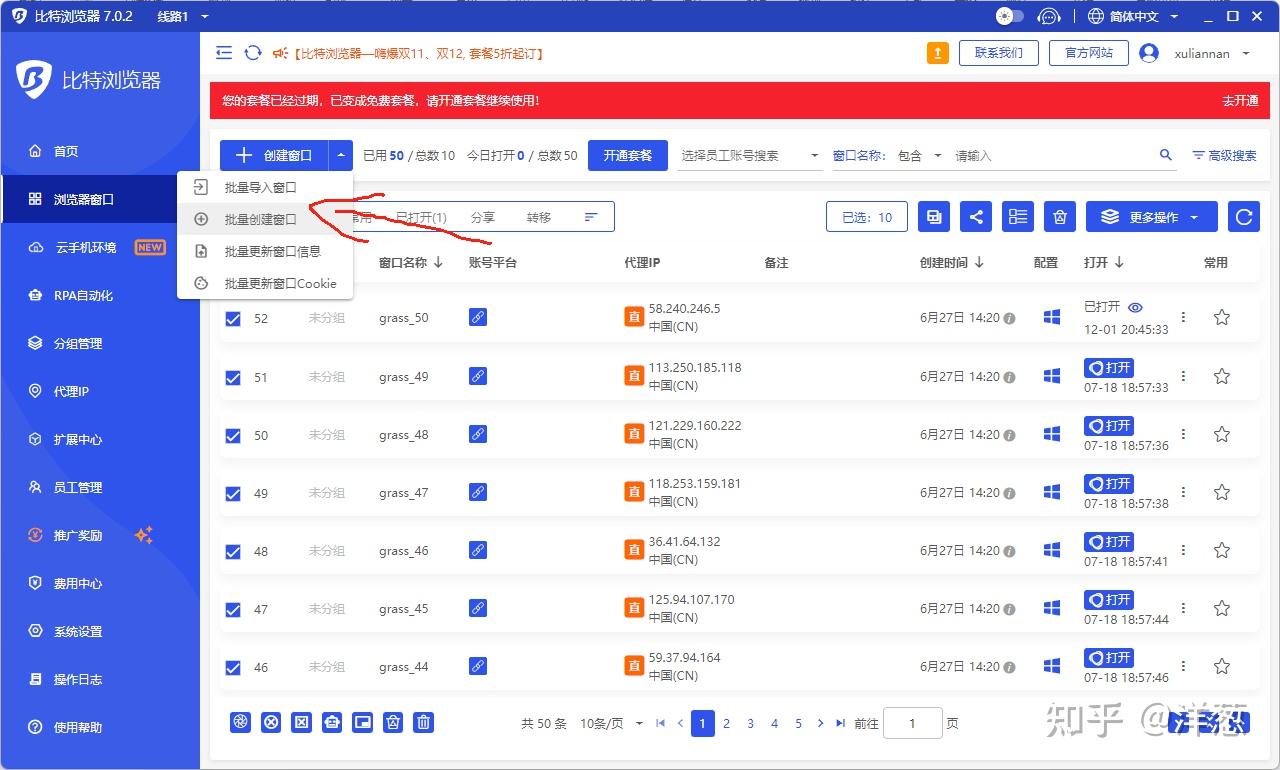This screenshot has width=1280, height=770.
Task: Click the 去开通 link in red banner
Action: point(1240,101)
